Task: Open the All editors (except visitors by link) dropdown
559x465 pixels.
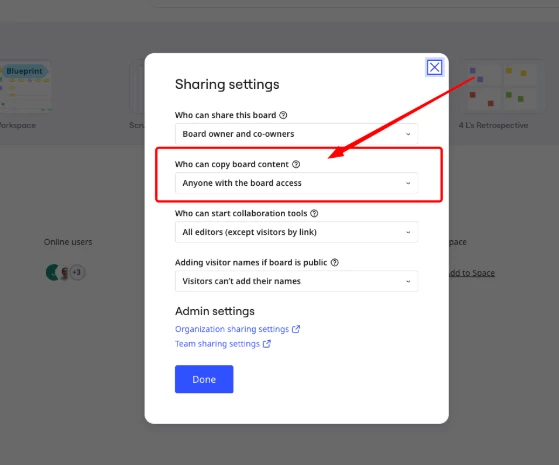Action: tap(296, 232)
